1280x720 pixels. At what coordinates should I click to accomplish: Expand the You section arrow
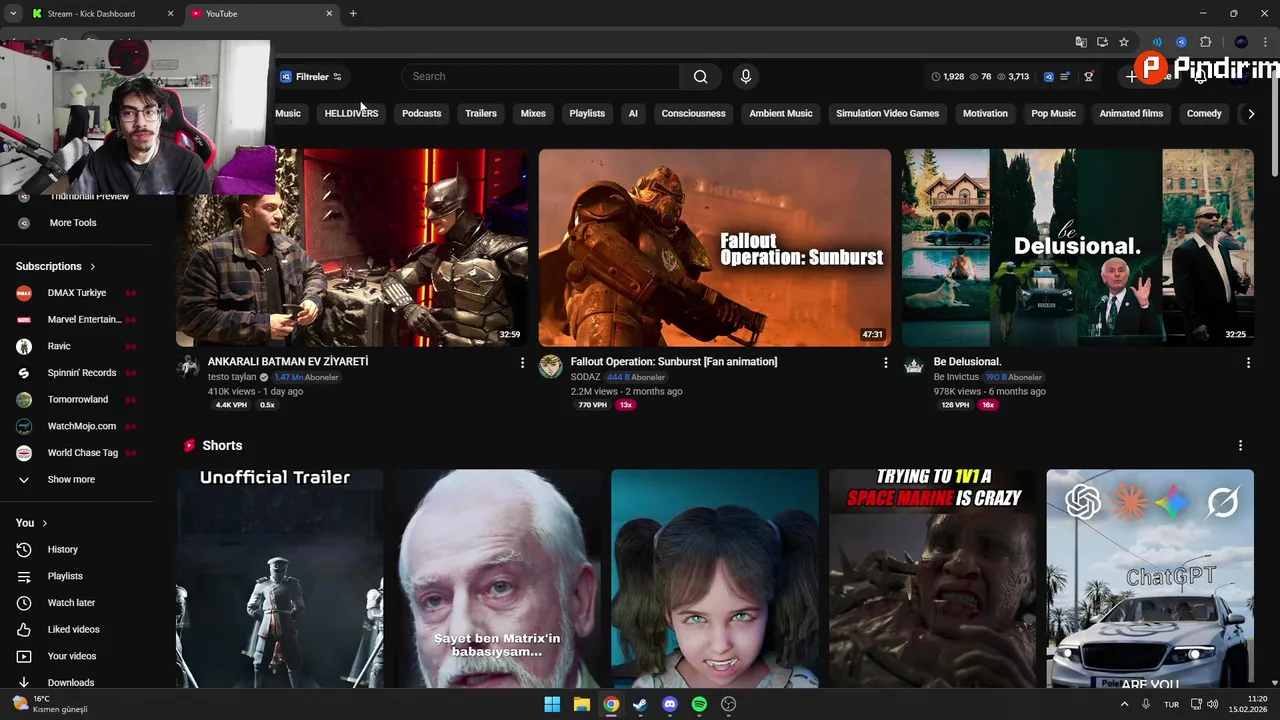[45, 523]
